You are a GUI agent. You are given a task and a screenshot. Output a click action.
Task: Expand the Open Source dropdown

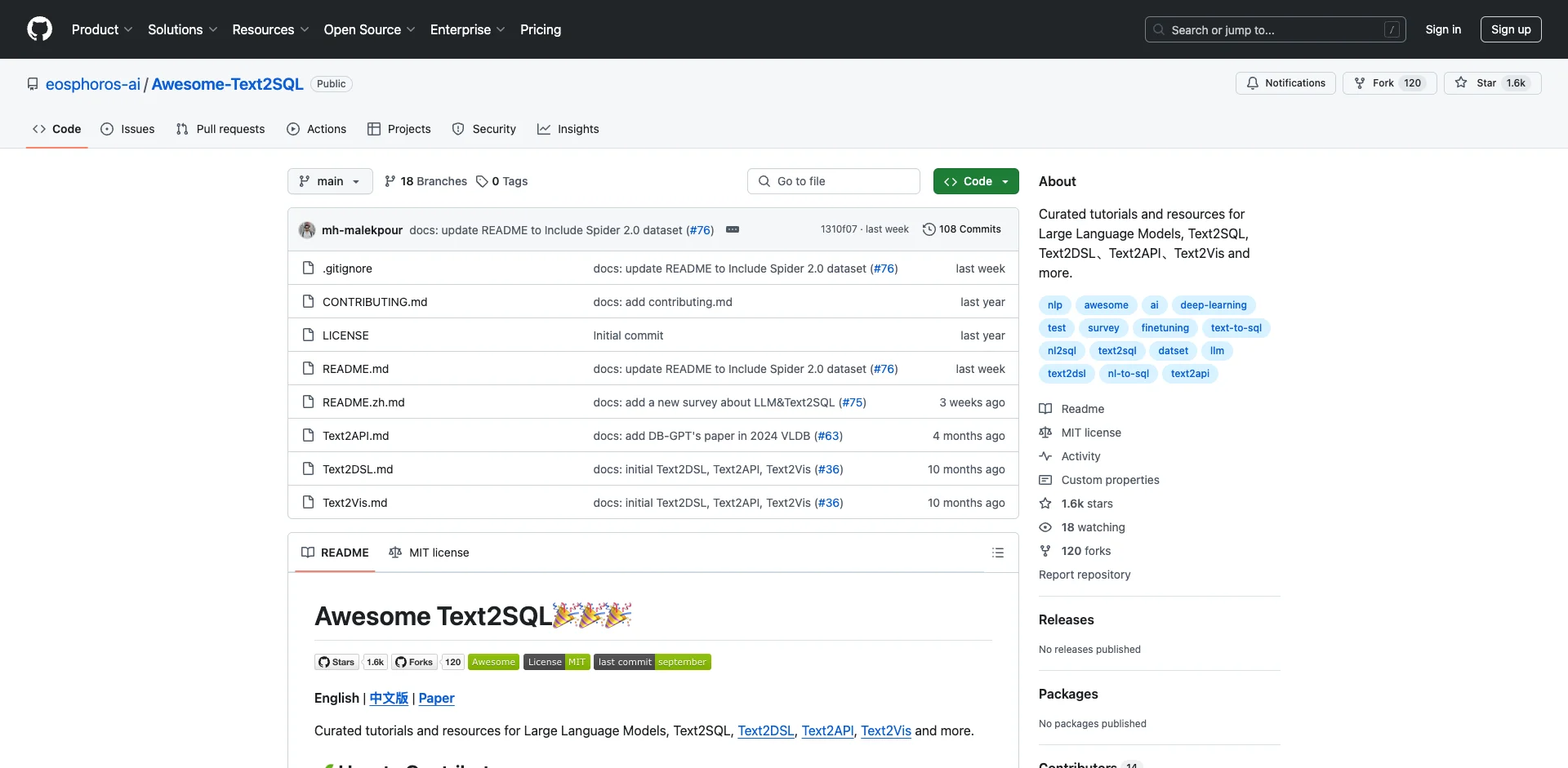point(369,29)
